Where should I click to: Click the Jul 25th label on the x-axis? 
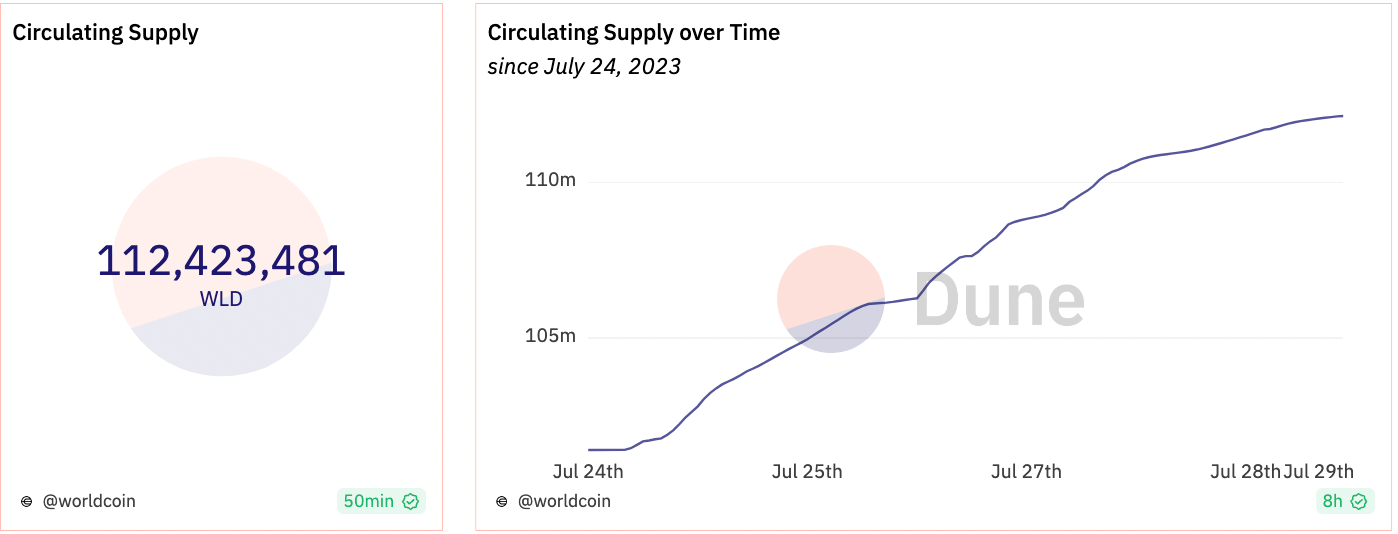807,471
